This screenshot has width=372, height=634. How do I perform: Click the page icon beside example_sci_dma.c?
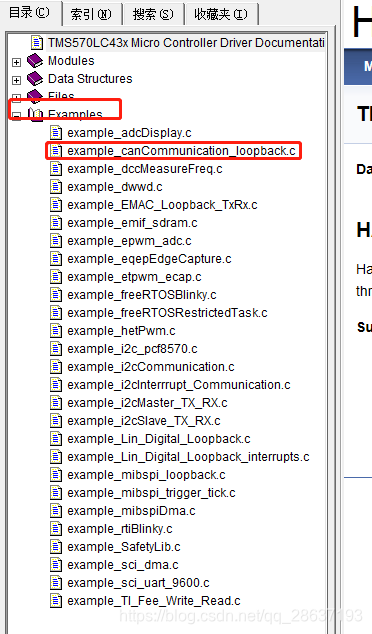56,564
